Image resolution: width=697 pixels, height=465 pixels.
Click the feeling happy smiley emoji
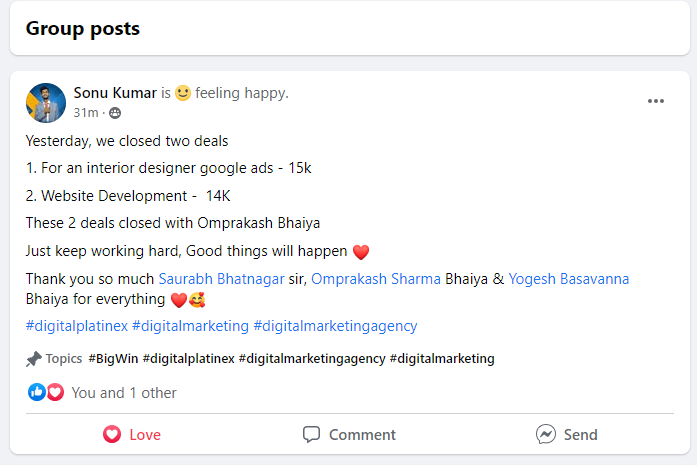pos(183,93)
